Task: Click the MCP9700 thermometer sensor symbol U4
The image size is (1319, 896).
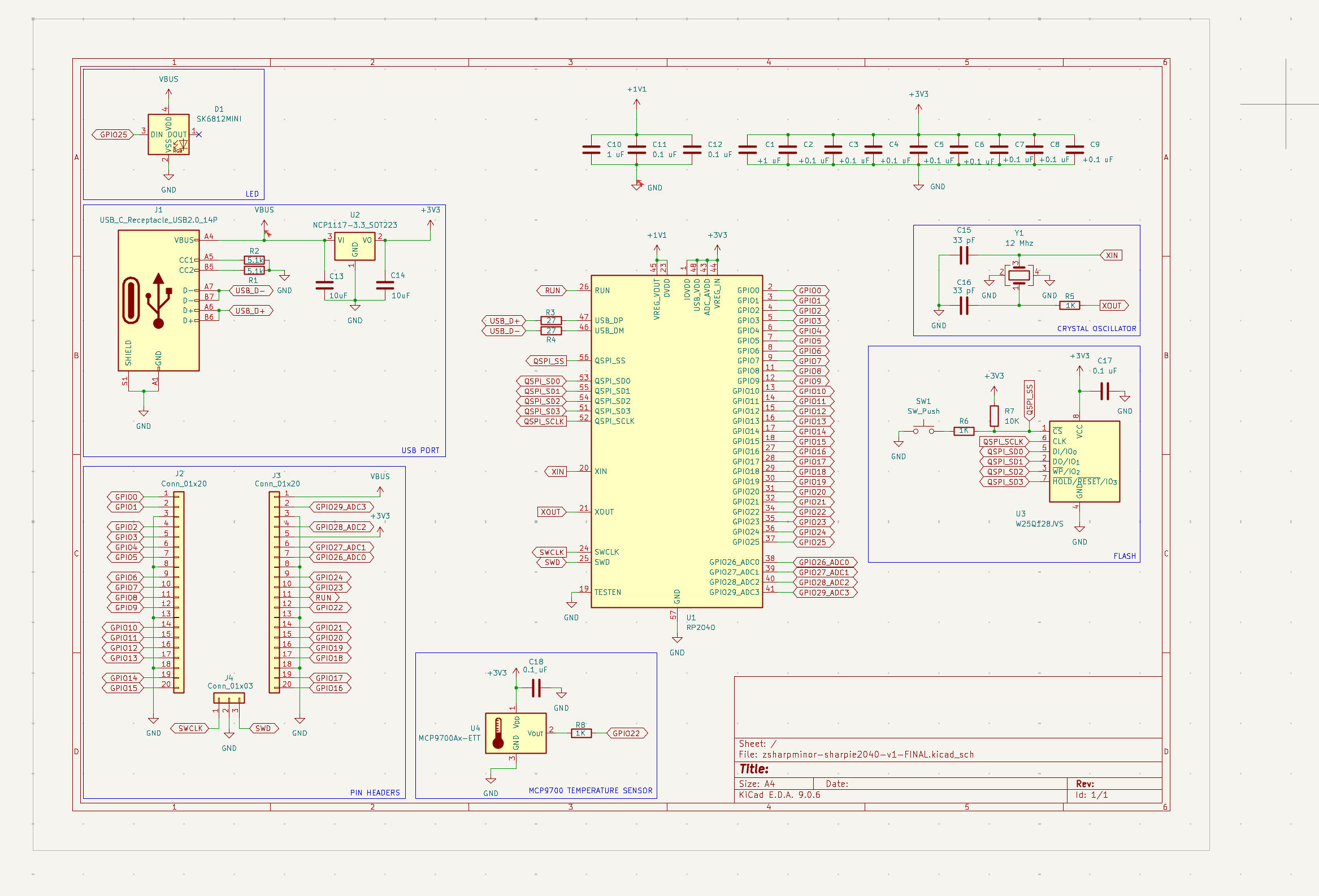Action: (x=515, y=733)
